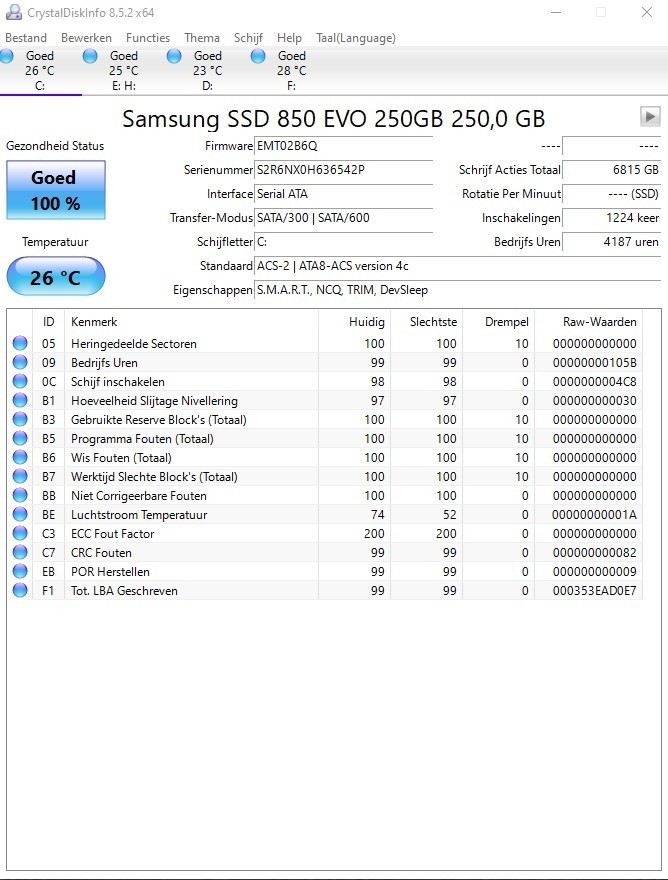The height and width of the screenshot is (880, 668).
Task: Open the Bestand menu
Action: tap(26, 38)
